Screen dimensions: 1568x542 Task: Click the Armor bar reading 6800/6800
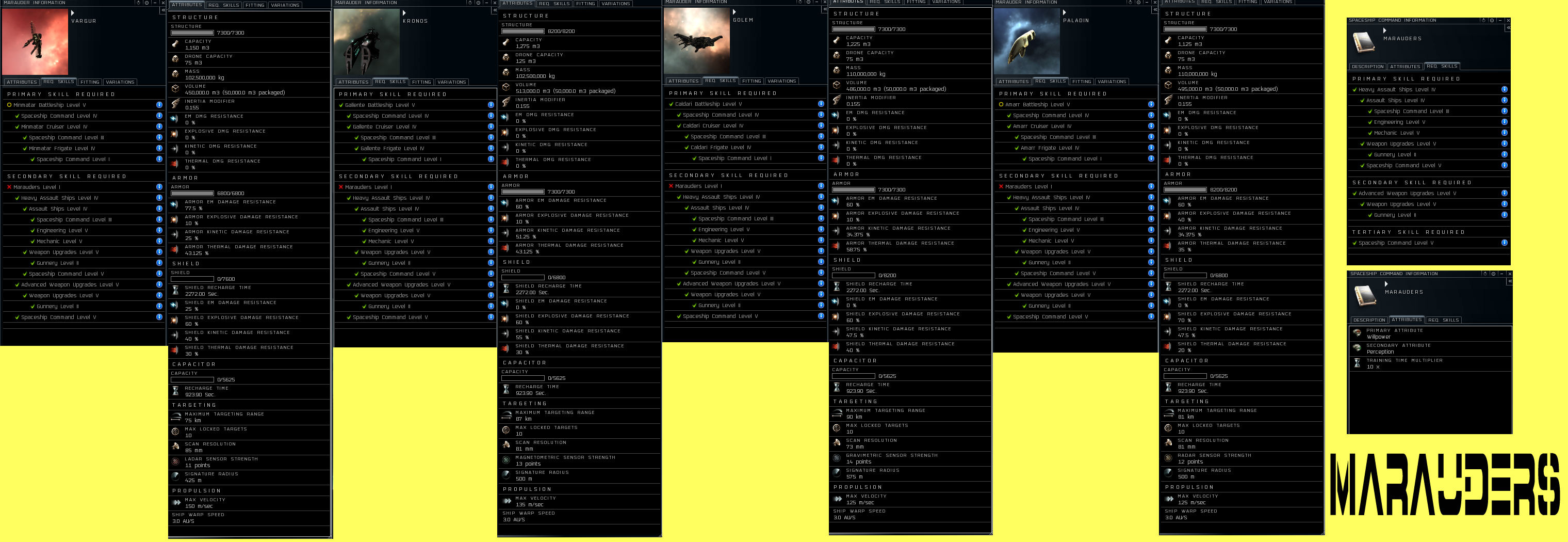(192, 193)
